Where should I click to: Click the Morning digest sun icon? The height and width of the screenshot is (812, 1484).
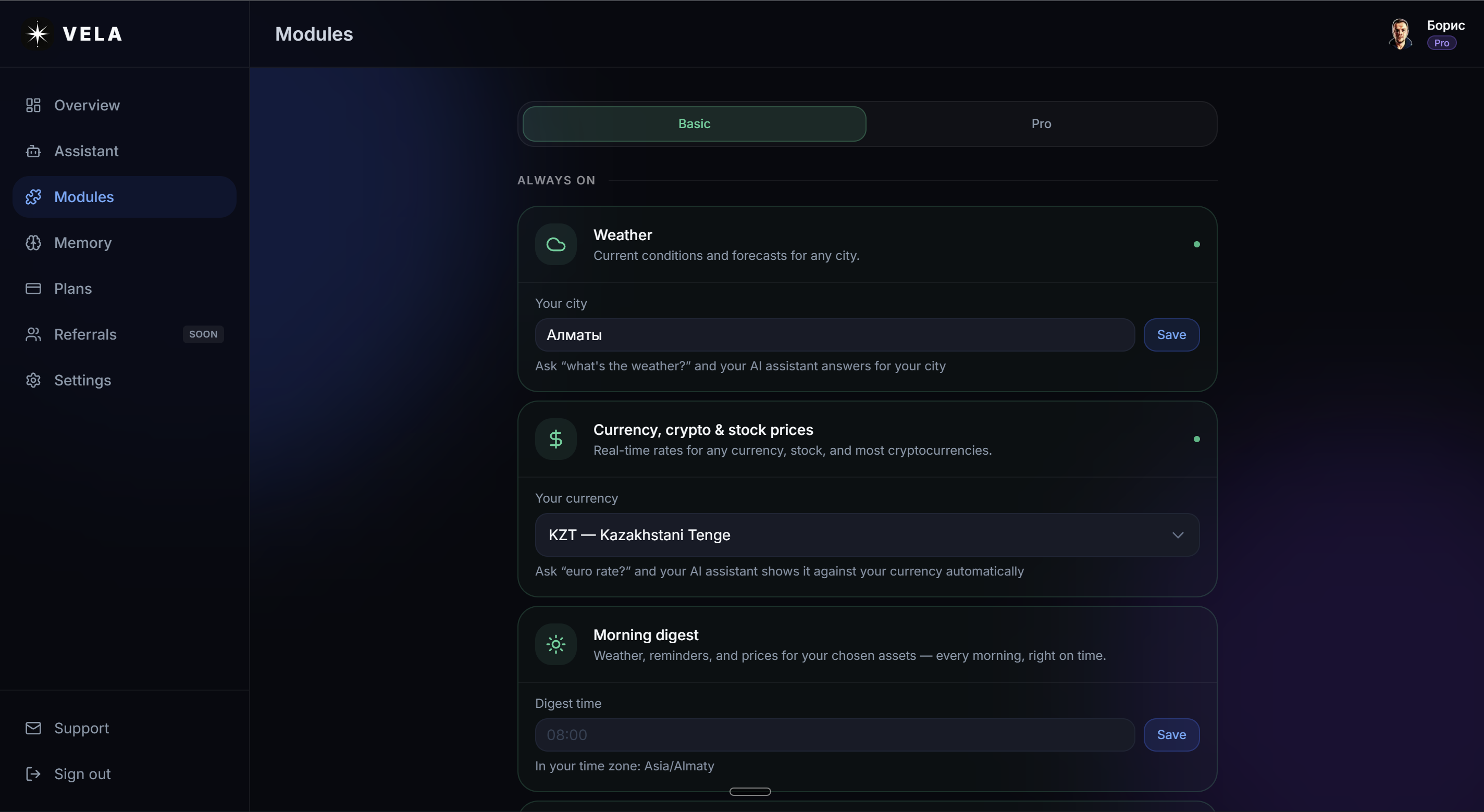(x=556, y=644)
